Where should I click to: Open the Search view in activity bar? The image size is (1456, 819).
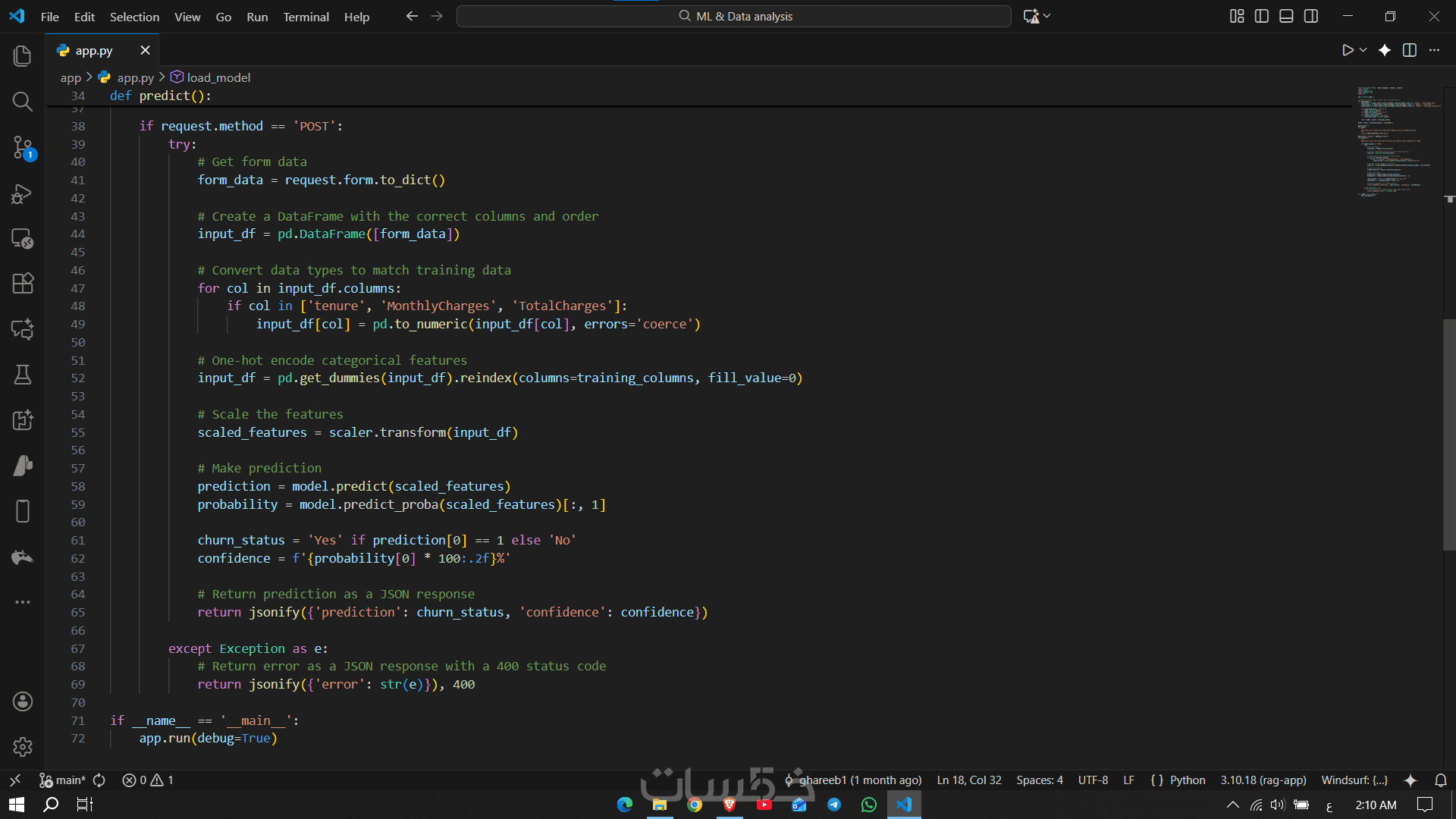point(23,102)
